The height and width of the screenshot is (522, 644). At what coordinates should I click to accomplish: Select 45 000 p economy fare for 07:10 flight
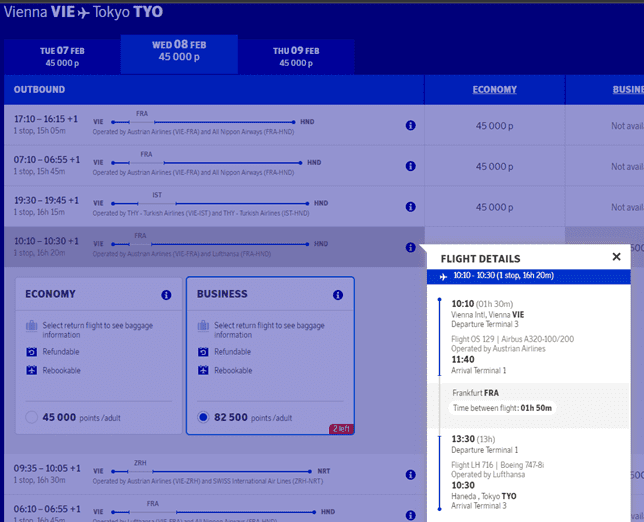(x=494, y=166)
